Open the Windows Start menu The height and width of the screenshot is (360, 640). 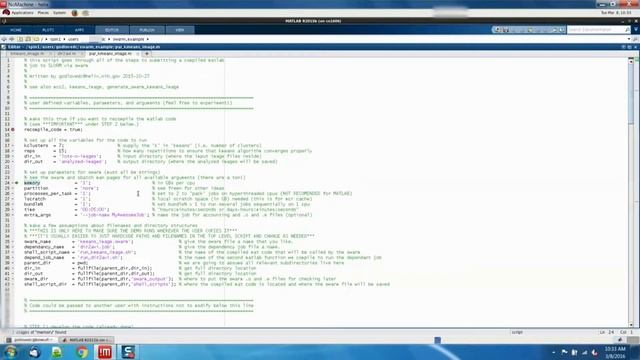[x=11, y=352]
